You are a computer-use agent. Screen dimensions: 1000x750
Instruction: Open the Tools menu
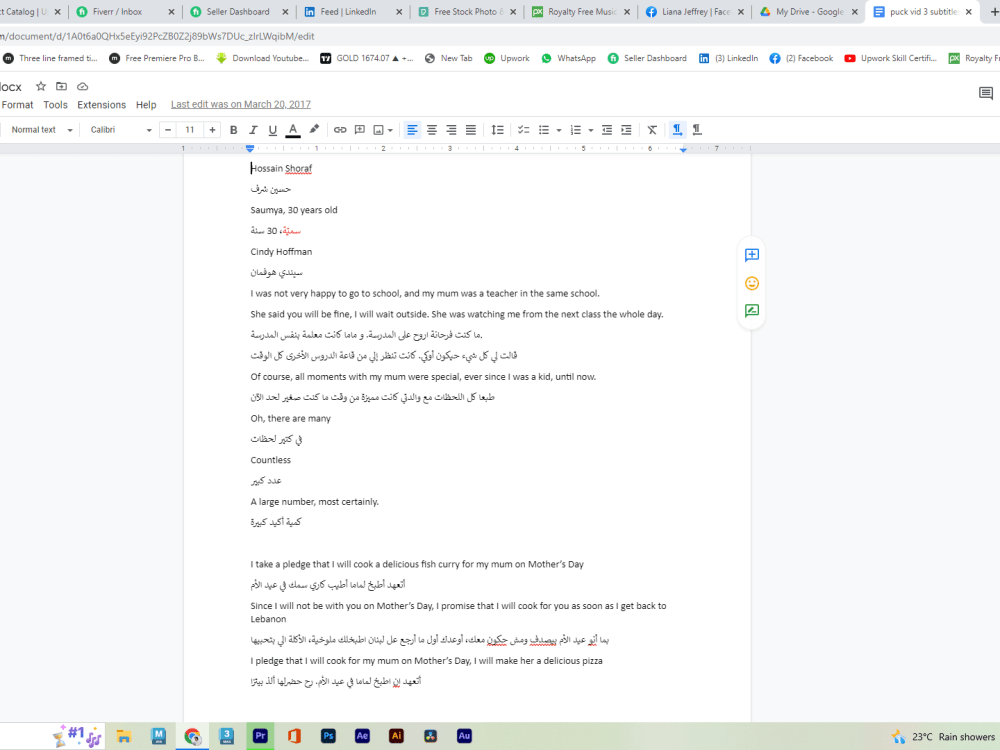[55, 105]
